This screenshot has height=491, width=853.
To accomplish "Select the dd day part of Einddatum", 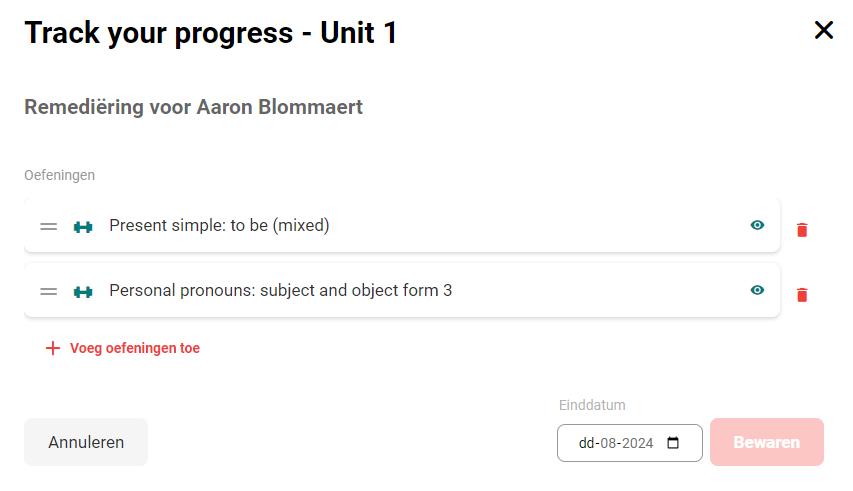I will click(586, 443).
